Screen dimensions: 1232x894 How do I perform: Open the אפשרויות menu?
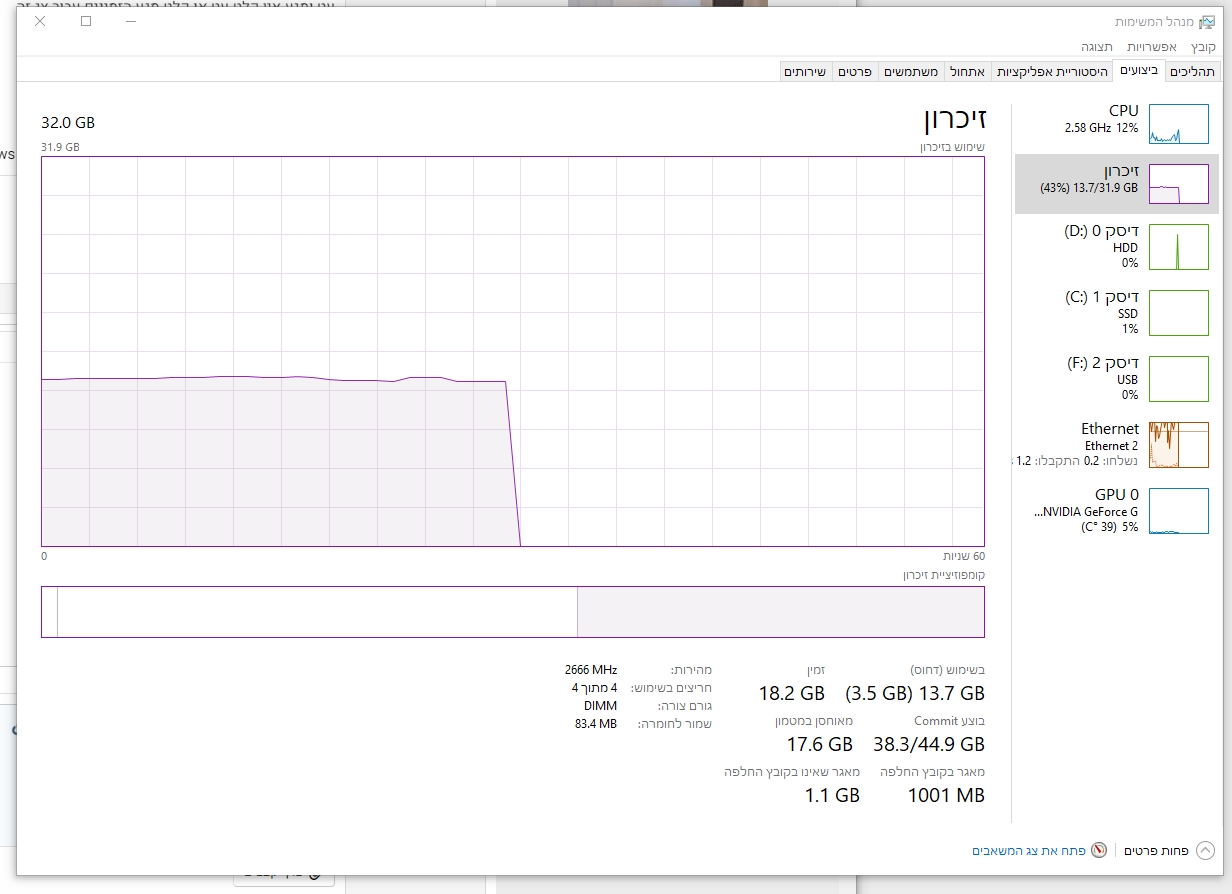[x=1151, y=47]
